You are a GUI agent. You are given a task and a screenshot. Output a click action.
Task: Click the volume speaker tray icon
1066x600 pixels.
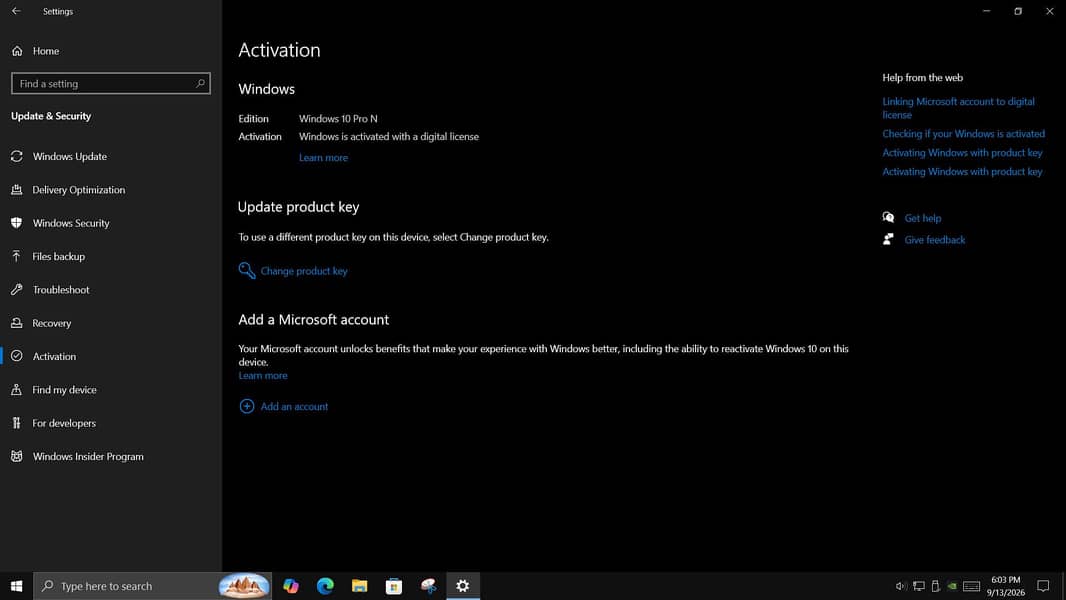[901, 586]
